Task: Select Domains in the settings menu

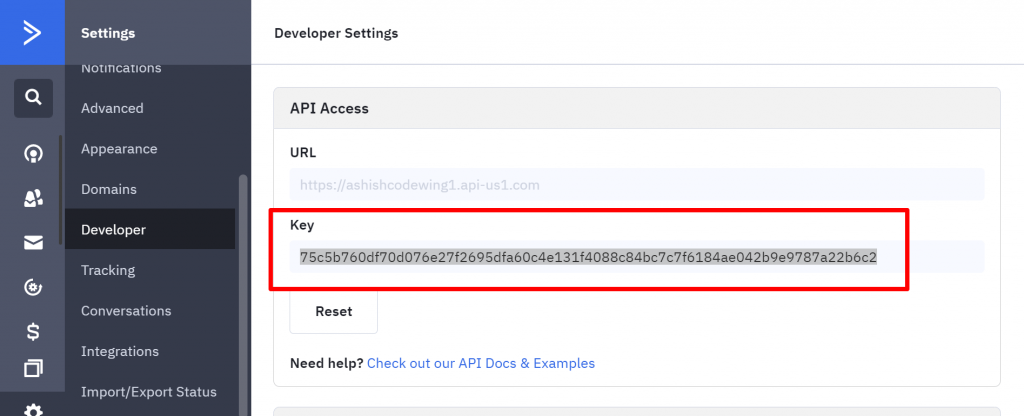Action: 109,189
